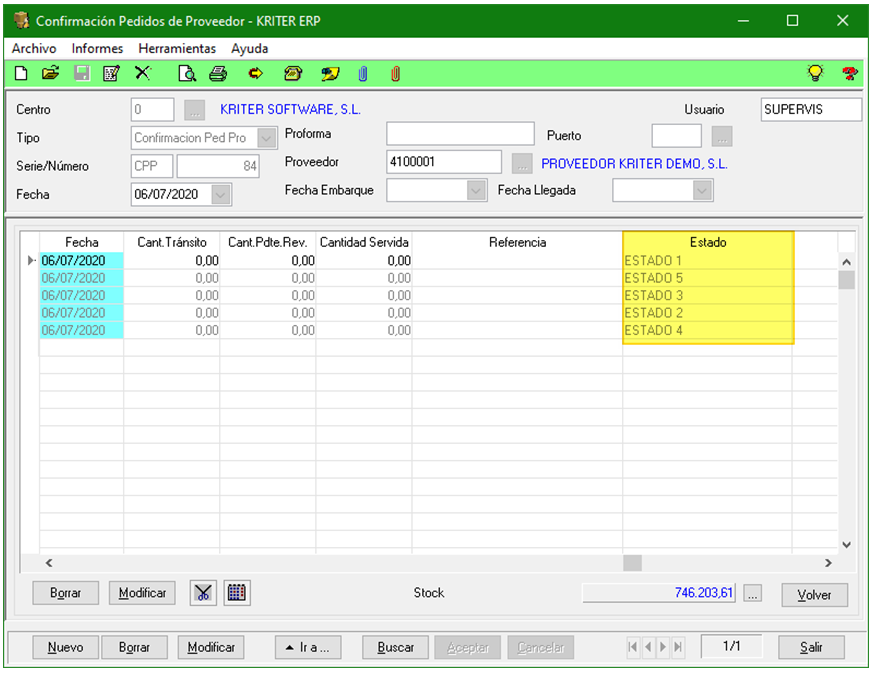
Task: Click the Buscar button
Action: coord(395,647)
